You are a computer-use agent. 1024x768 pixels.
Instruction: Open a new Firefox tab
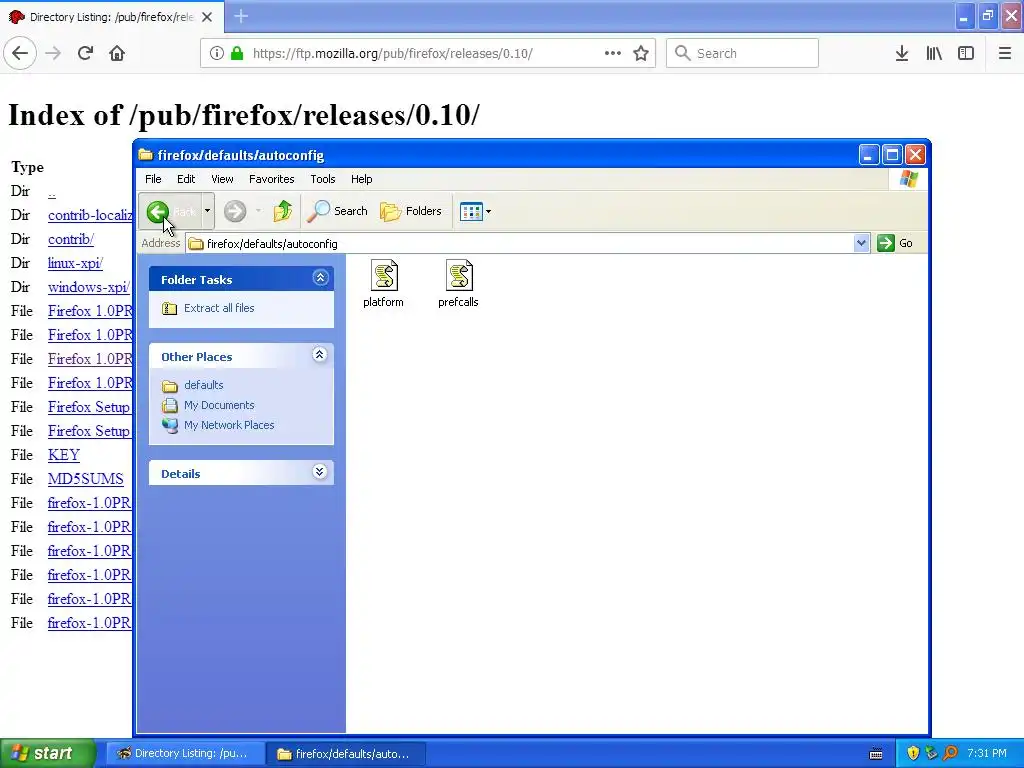click(241, 16)
